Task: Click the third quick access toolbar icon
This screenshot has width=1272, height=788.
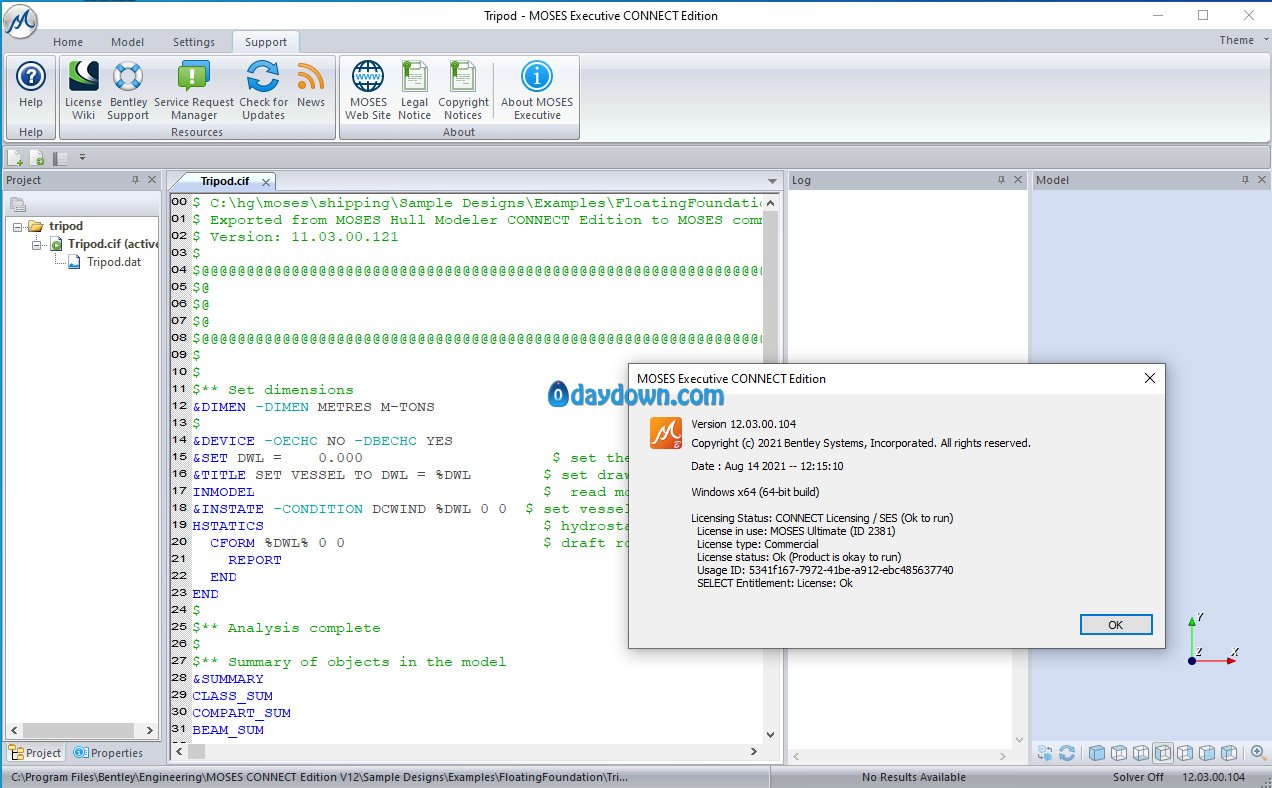Action: (x=60, y=157)
